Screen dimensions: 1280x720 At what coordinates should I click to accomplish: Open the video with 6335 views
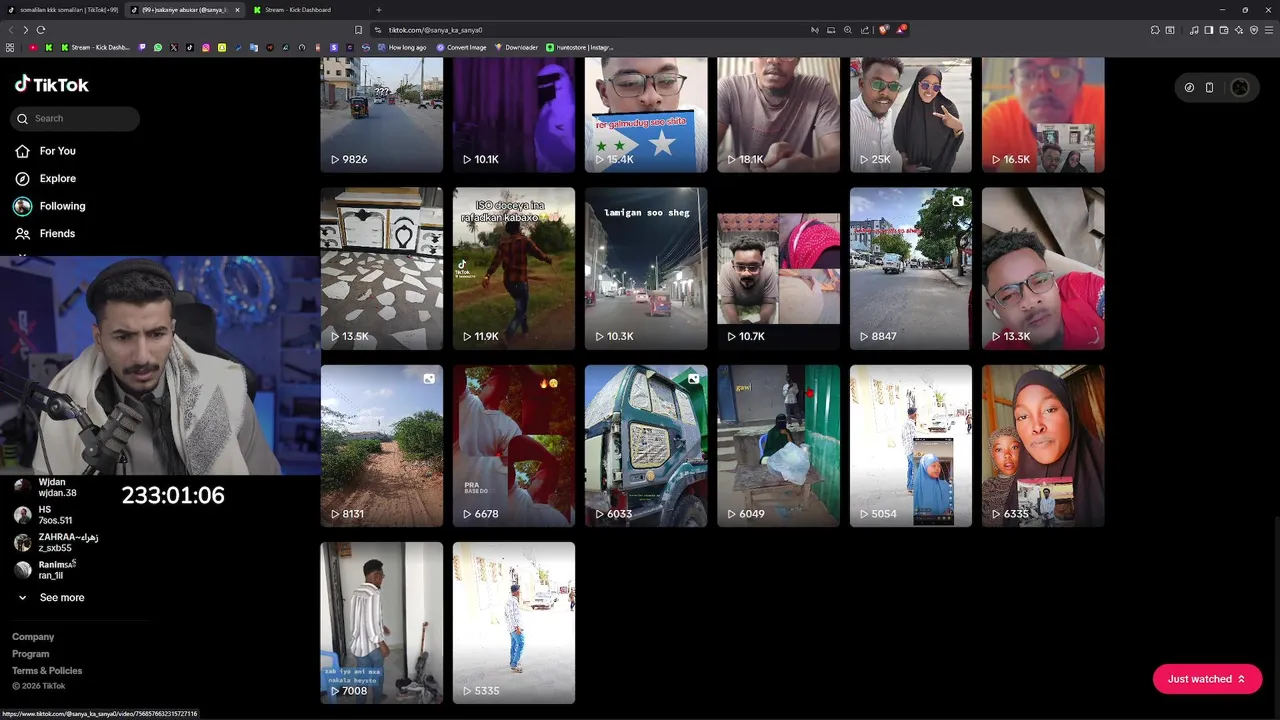coord(1043,446)
